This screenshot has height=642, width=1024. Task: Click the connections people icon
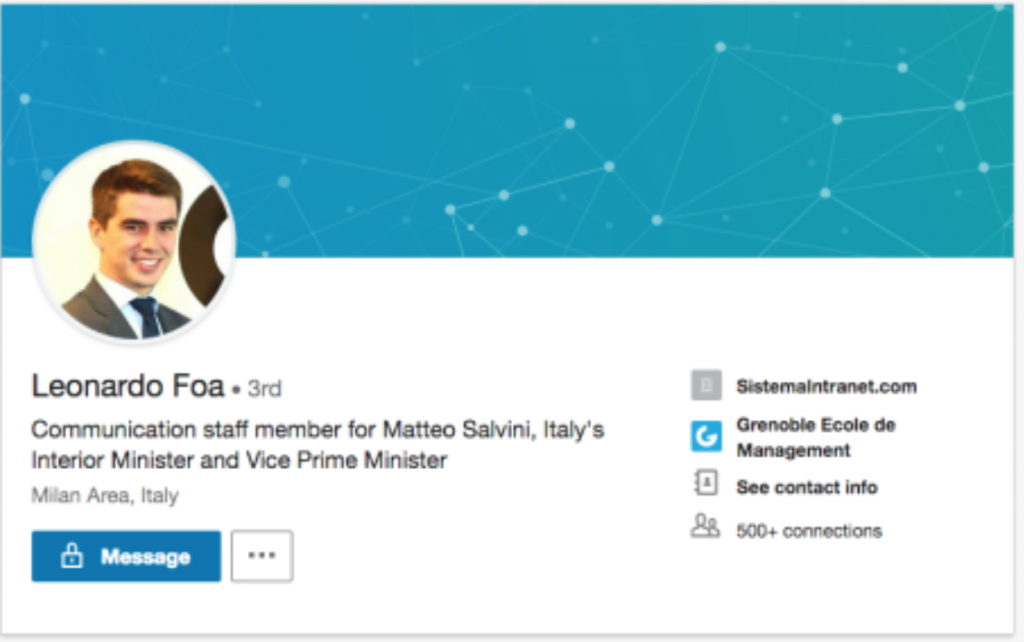[x=705, y=527]
